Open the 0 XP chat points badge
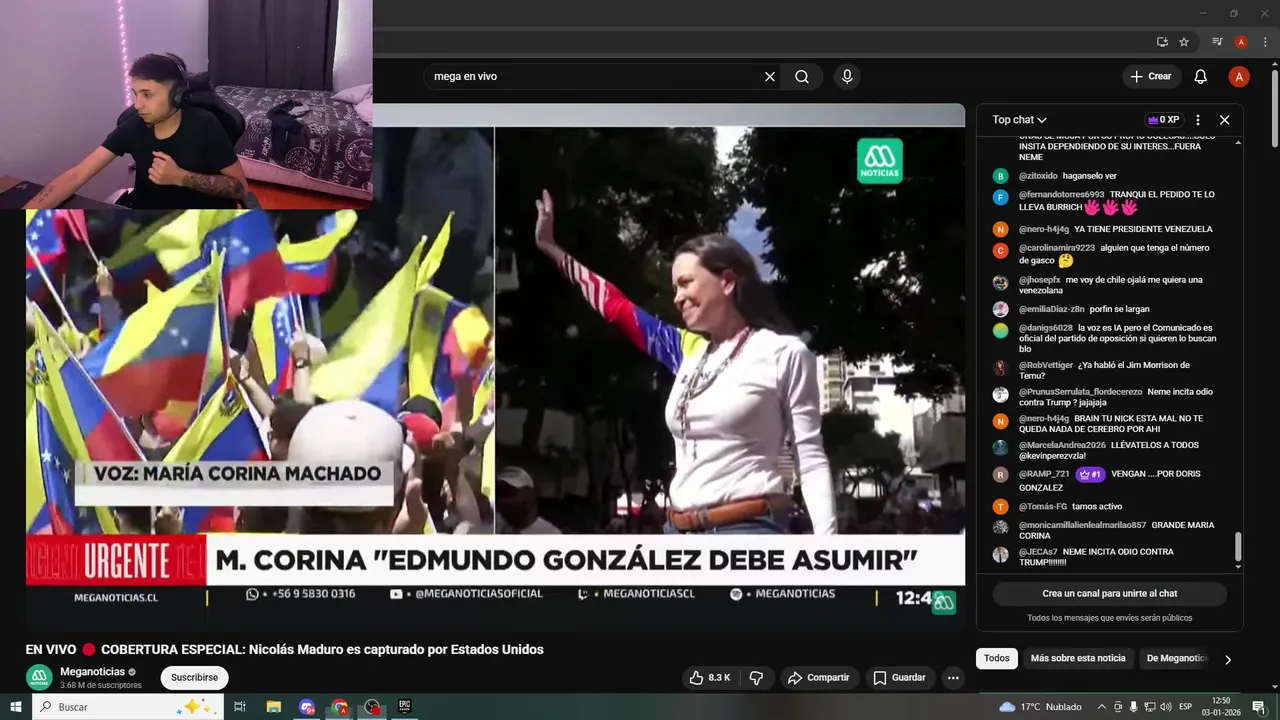 [x=1164, y=120]
